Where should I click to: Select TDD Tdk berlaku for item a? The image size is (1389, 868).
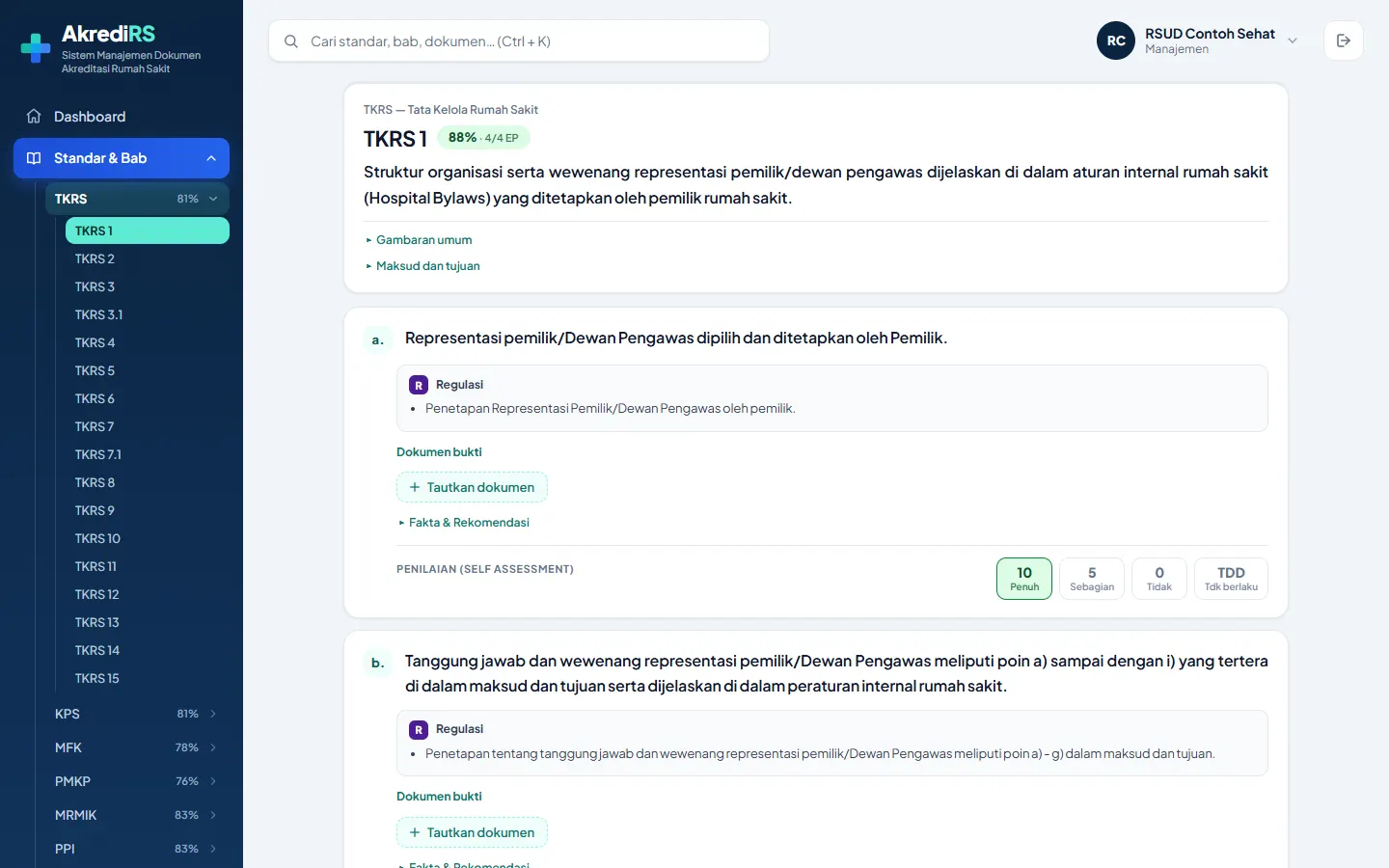1231,579
